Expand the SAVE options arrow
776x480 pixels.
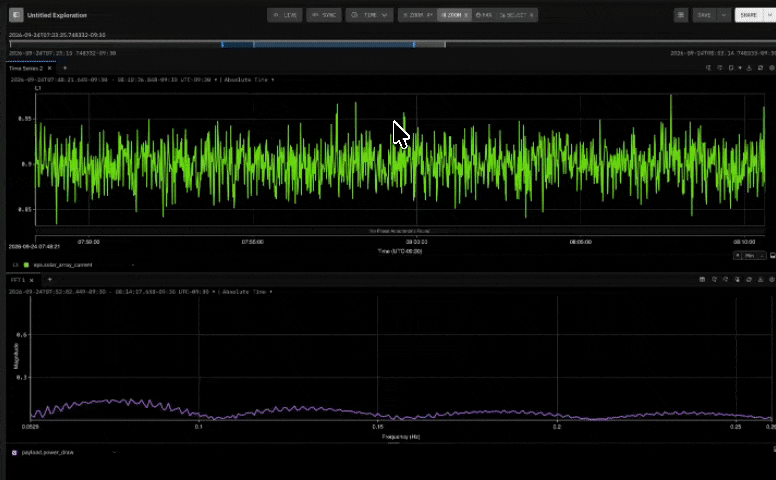(724, 15)
